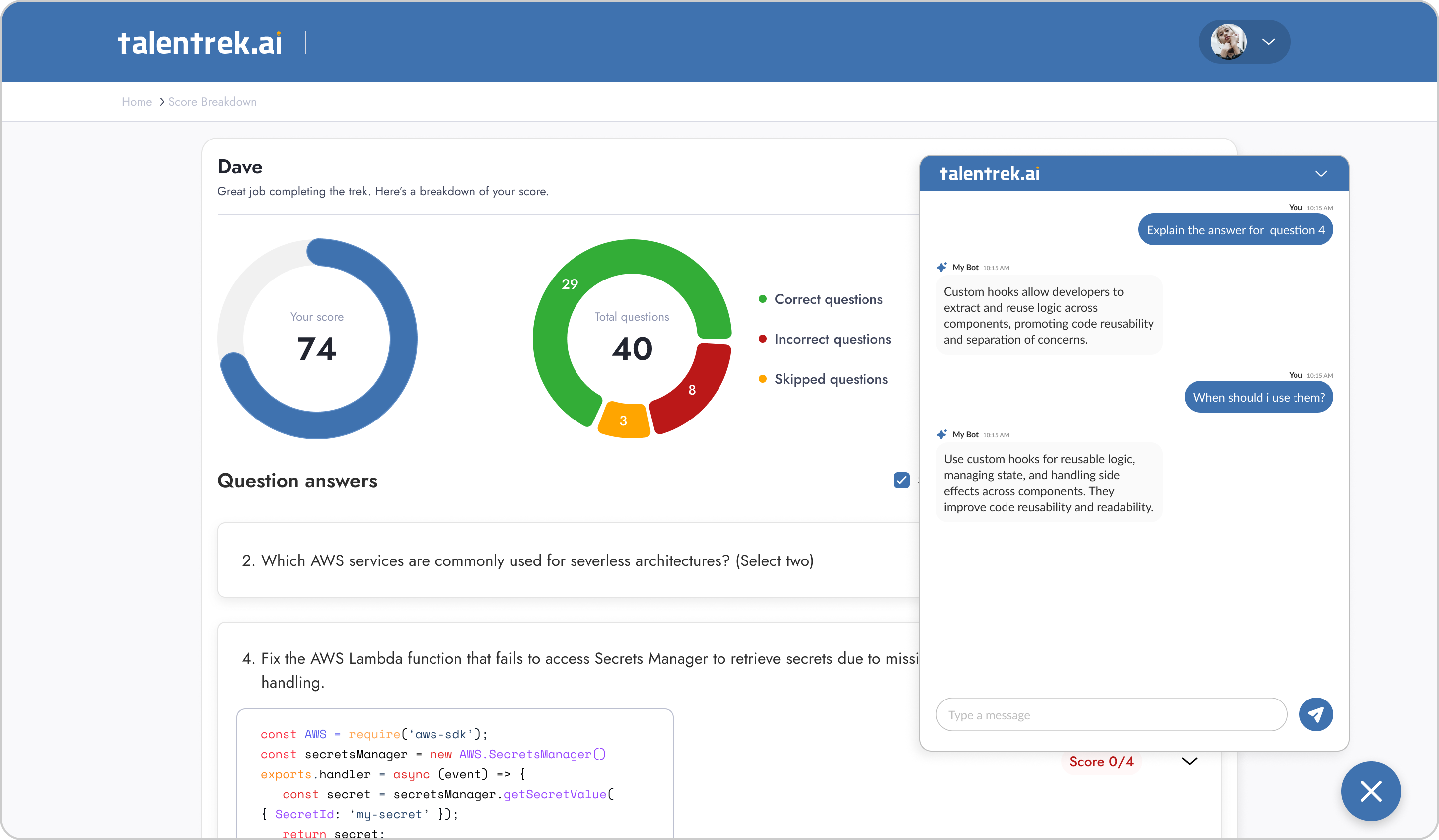Close the chat using the X button
The height and width of the screenshot is (840, 1439).
(x=1370, y=791)
